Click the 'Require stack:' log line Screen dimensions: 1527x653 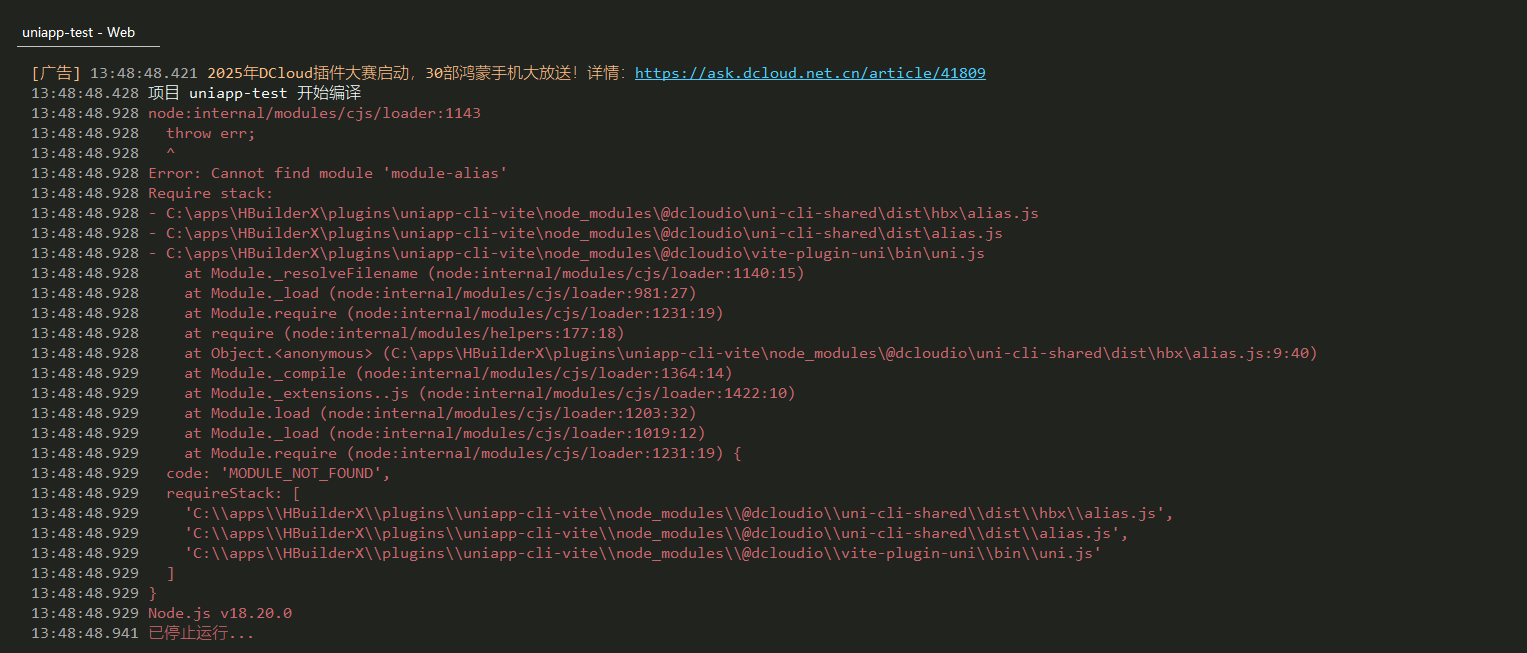click(x=210, y=193)
